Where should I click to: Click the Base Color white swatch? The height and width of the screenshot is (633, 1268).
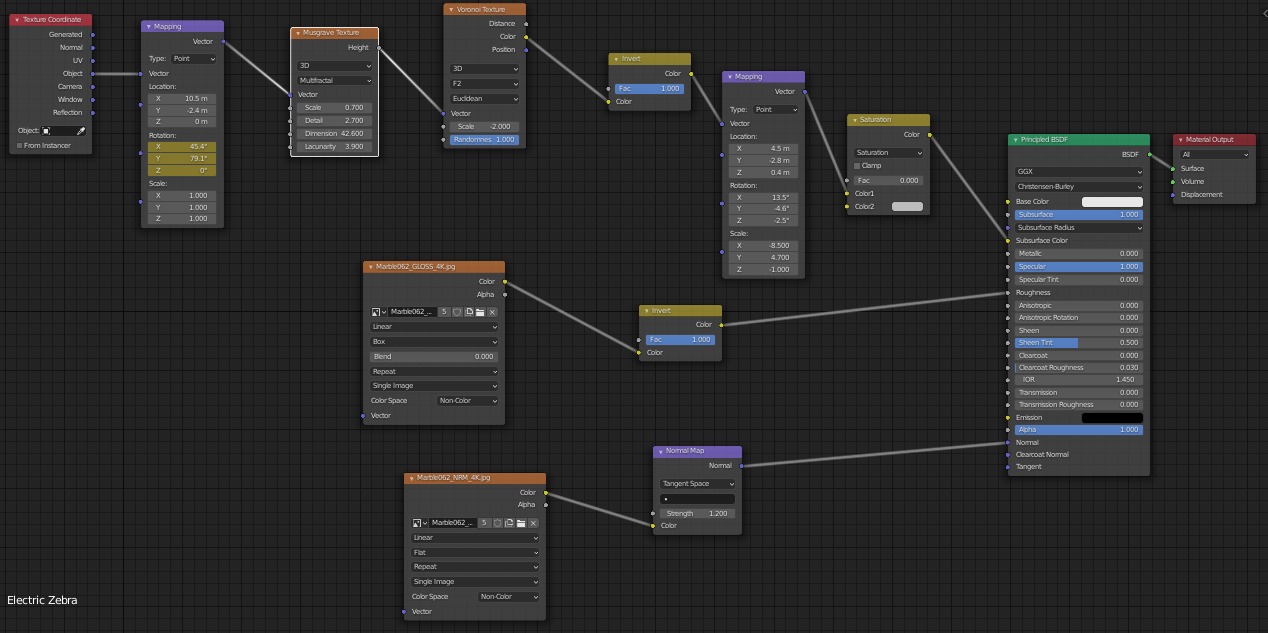pyautogui.click(x=1112, y=202)
